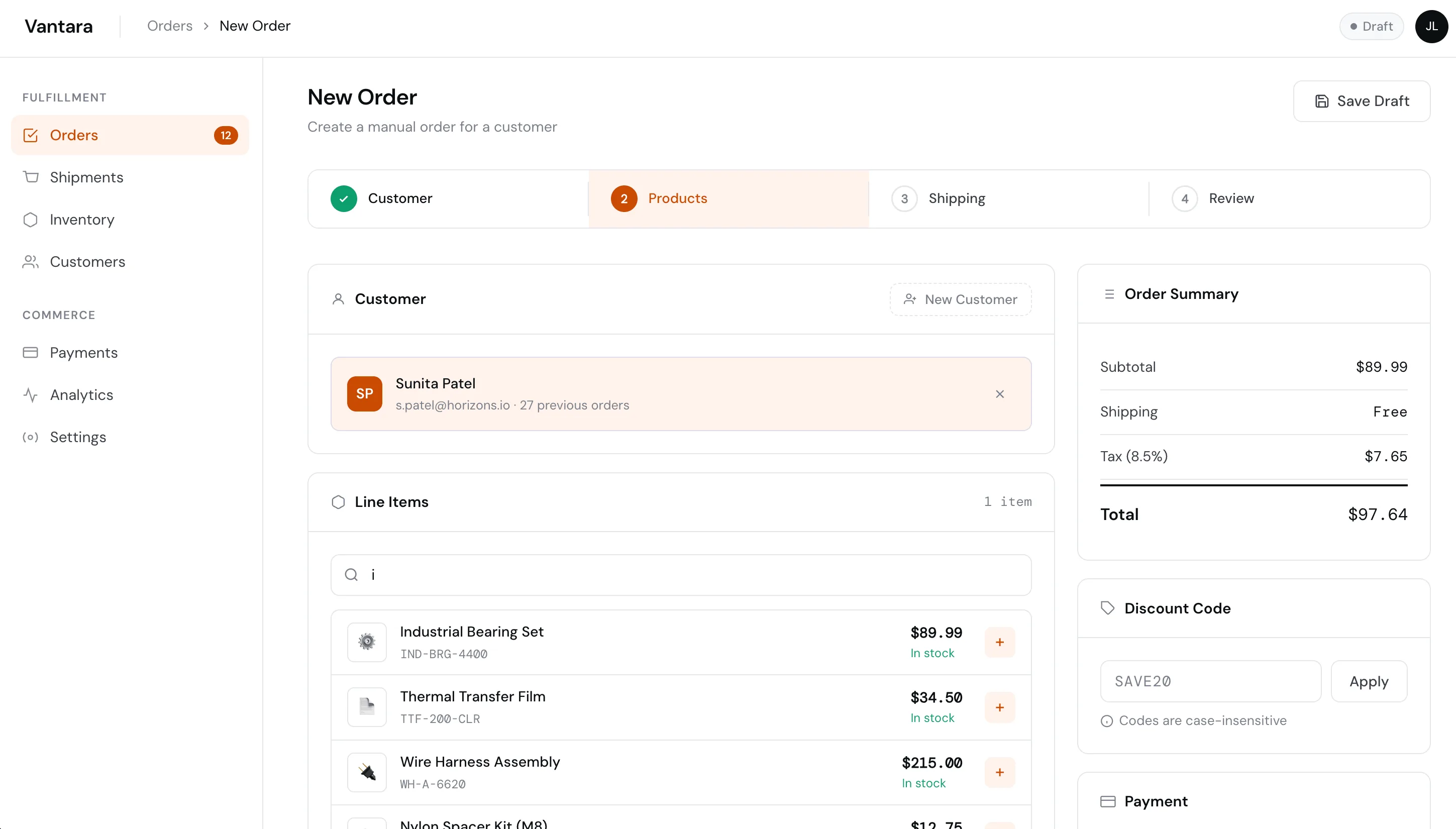Click the '1 item' count label
The image size is (1456, 829).
click(1007, 501)
